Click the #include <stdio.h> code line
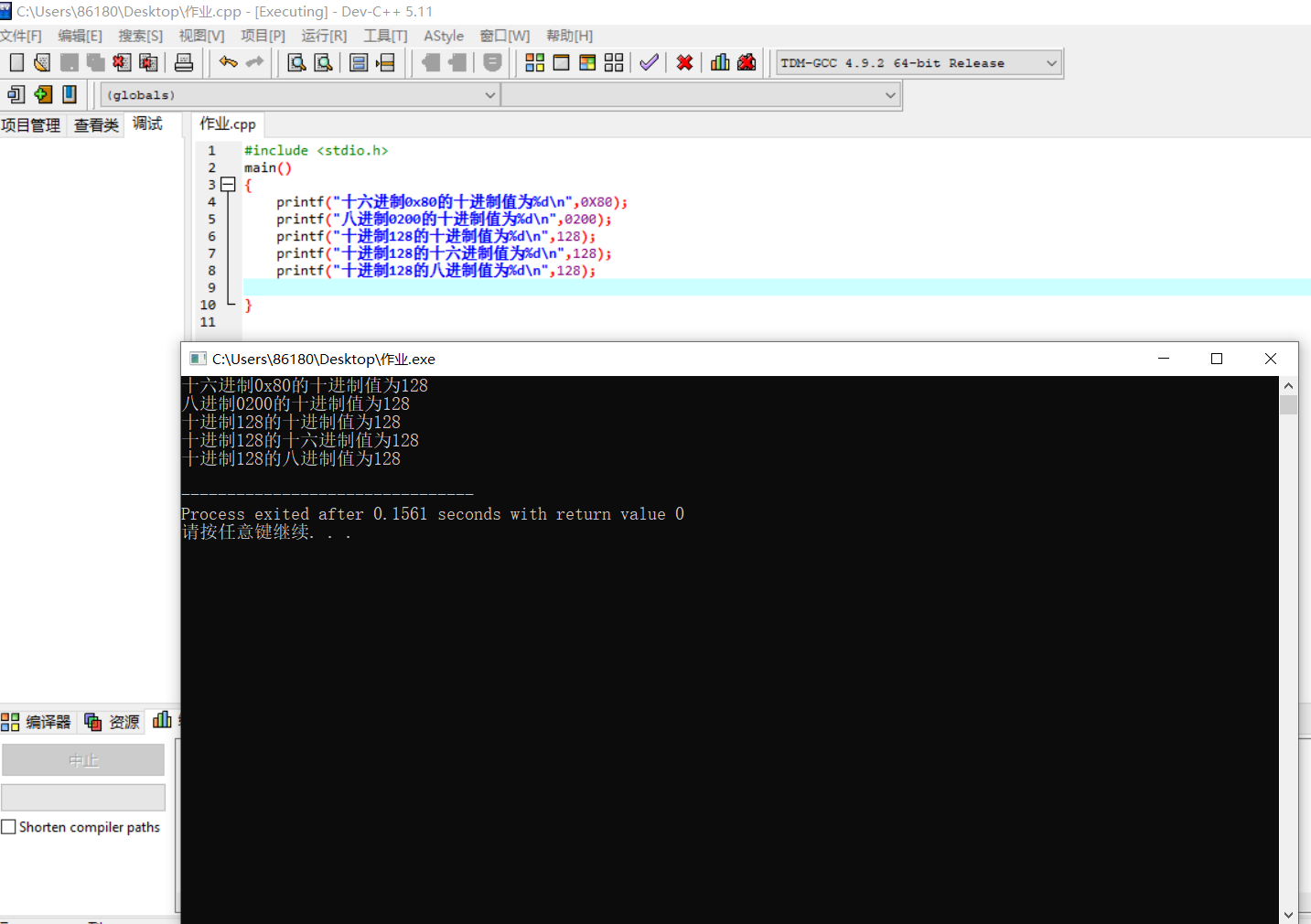Screen dimensions: 1311x924 pos(317,150)
